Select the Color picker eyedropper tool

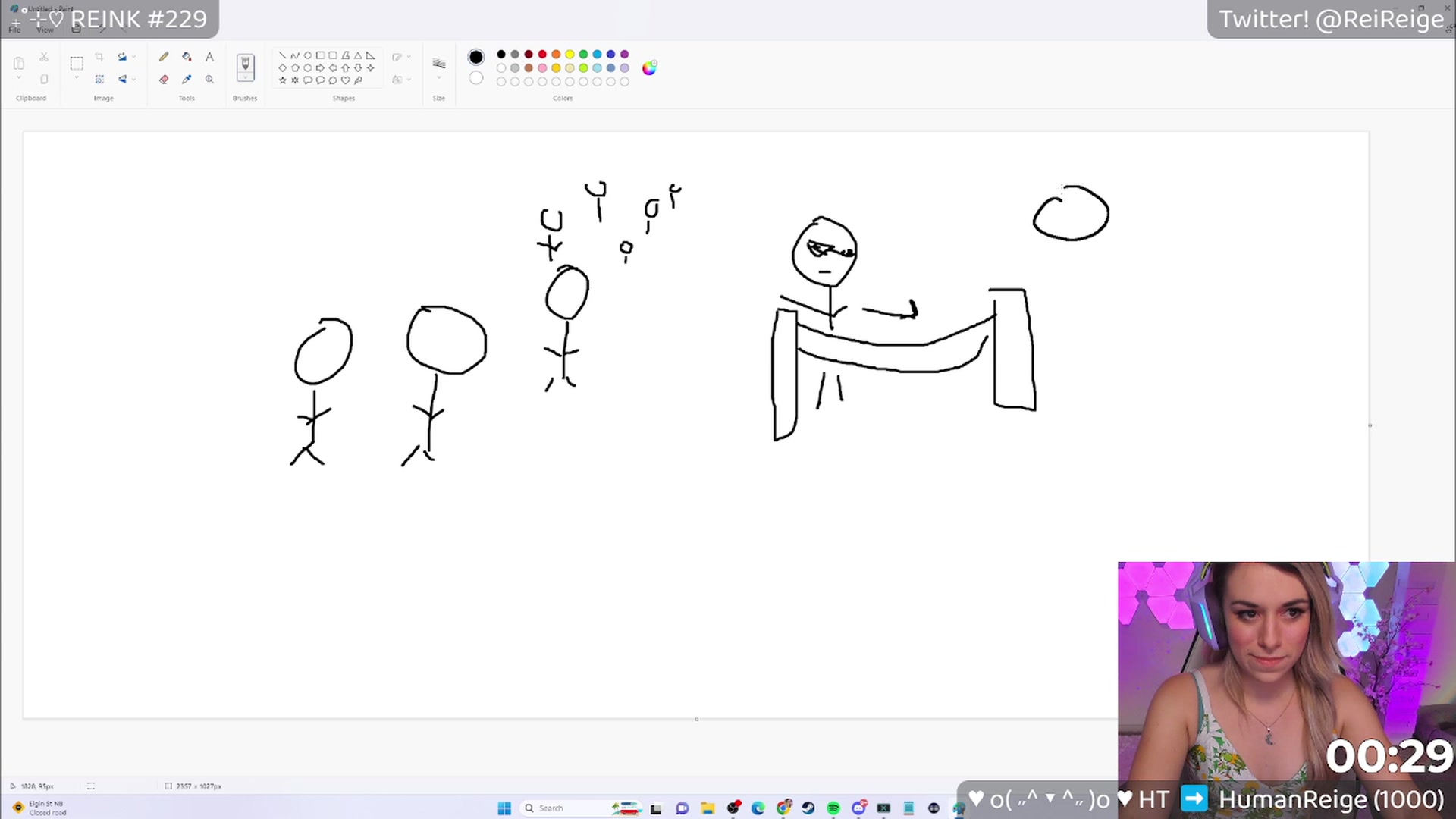187,79
